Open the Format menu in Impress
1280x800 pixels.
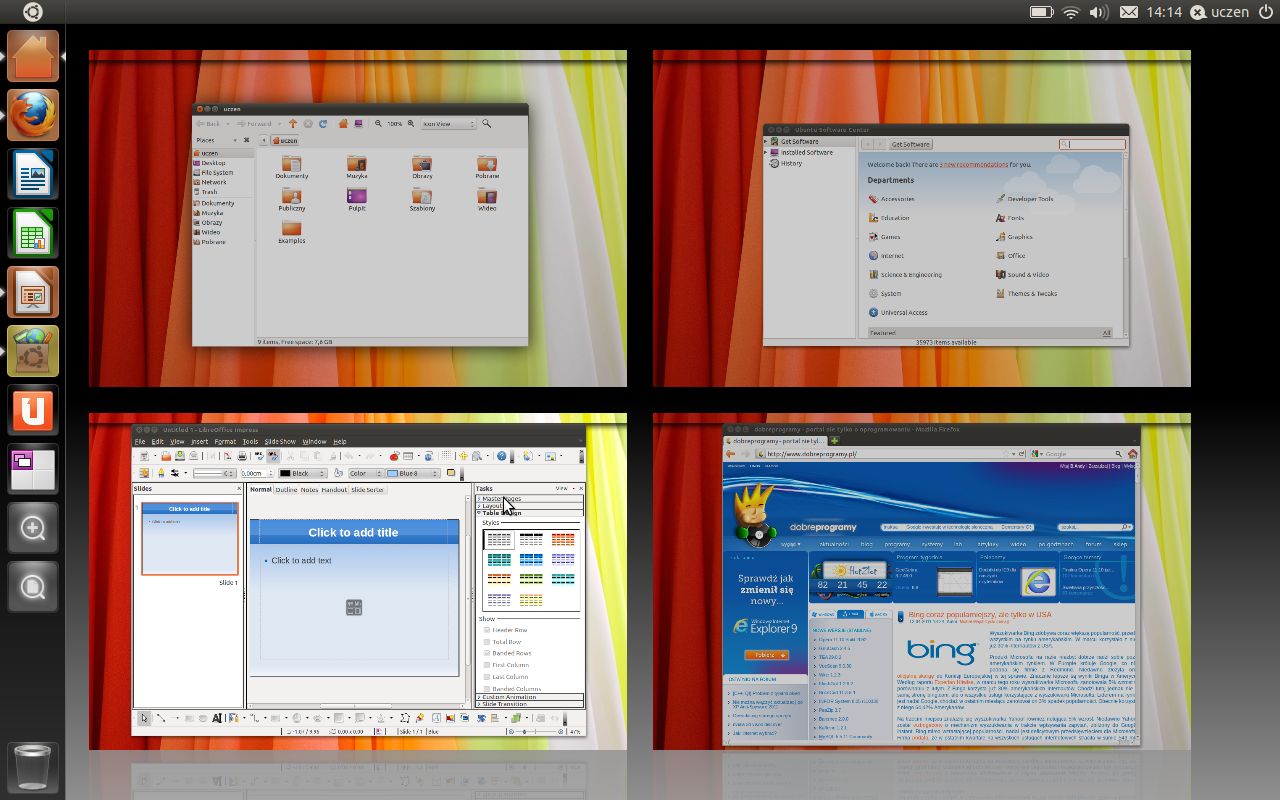(225, 441)
